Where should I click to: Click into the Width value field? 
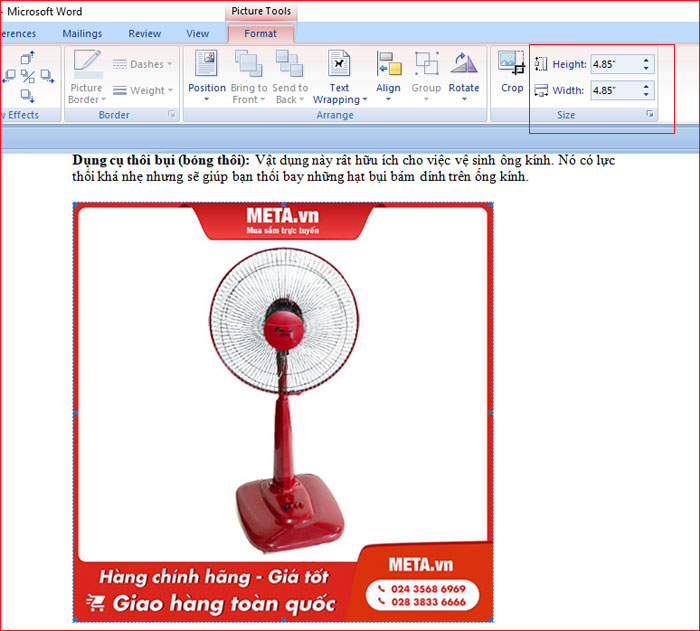(616, 91)
